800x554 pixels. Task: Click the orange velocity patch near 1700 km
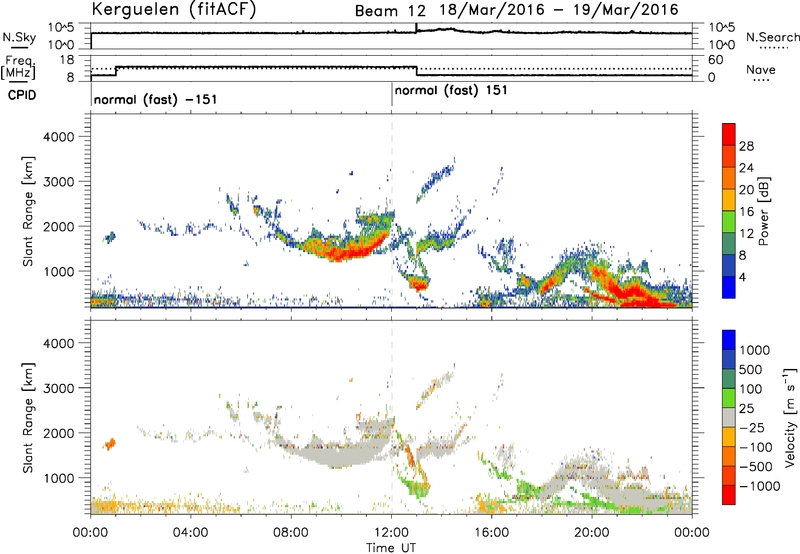click(110, 443)
